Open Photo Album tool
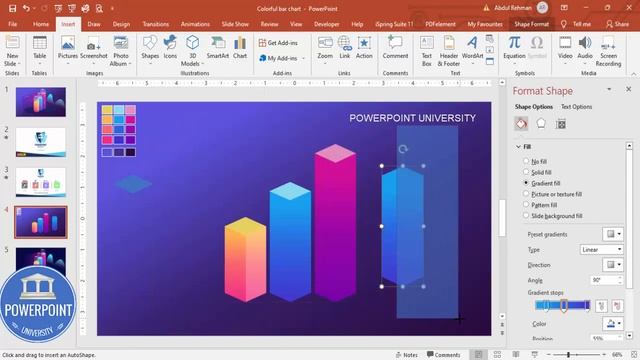The height and width of the screenshot is (360, 640). click(x=121, y=52)
